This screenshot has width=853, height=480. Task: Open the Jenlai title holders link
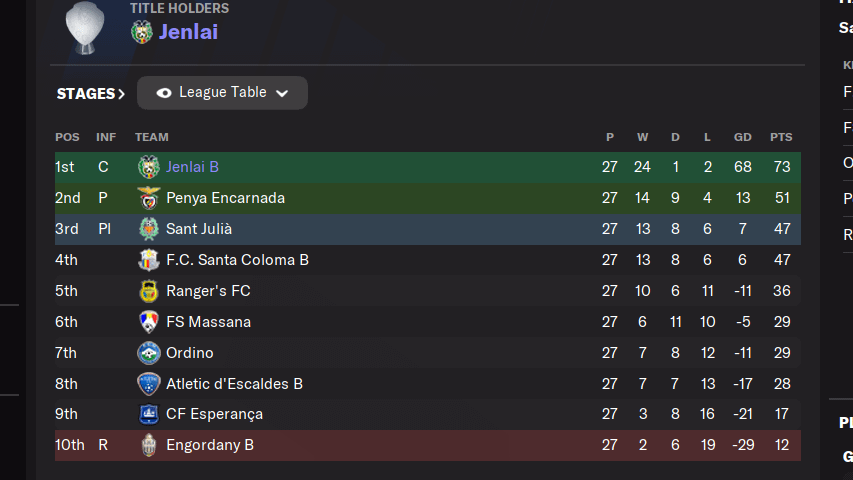tap(188, 32)
